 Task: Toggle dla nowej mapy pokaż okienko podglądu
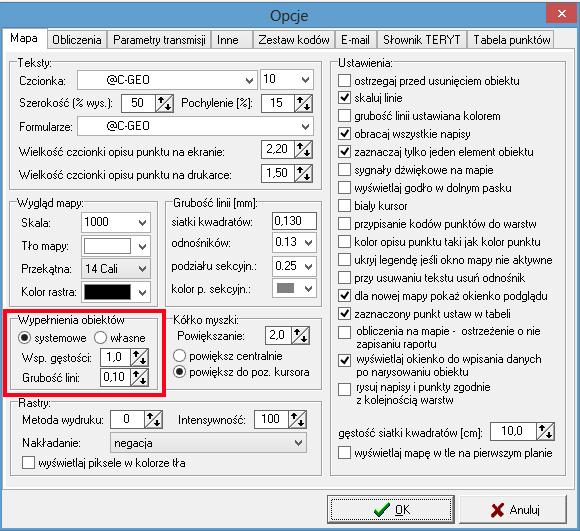[x=344, y=295]
